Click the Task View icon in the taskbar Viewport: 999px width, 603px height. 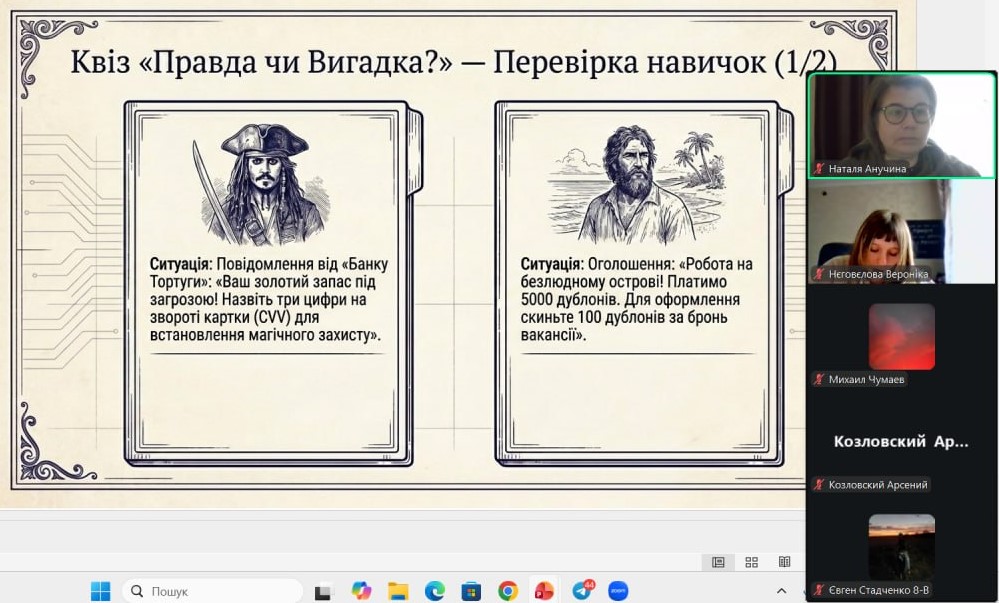click(322, 592)
